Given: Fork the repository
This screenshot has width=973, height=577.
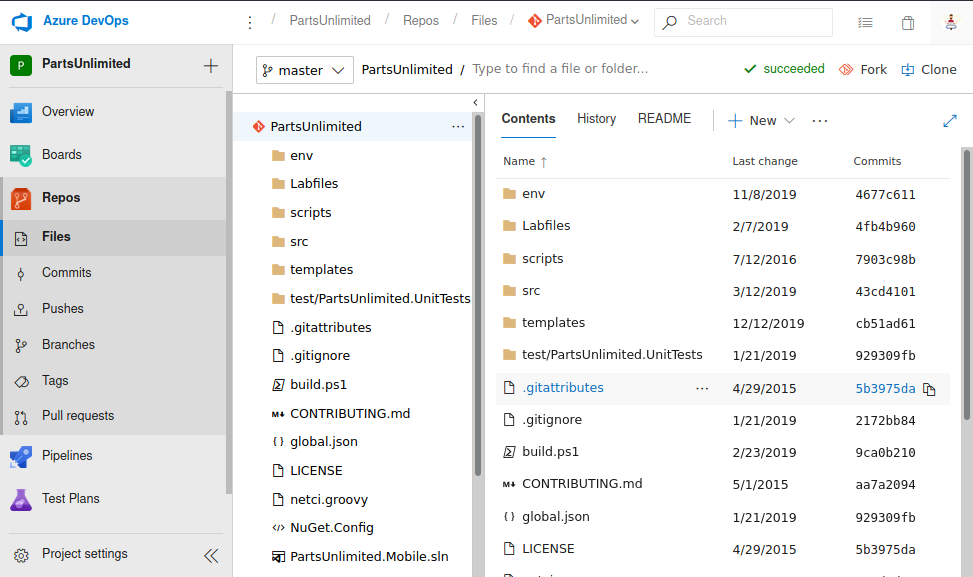Looking at the screenshot, I should click(x=863, y=69).
